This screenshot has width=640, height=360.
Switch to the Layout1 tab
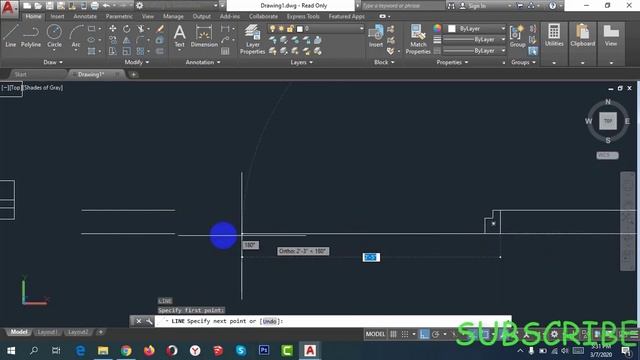[47, 332]
